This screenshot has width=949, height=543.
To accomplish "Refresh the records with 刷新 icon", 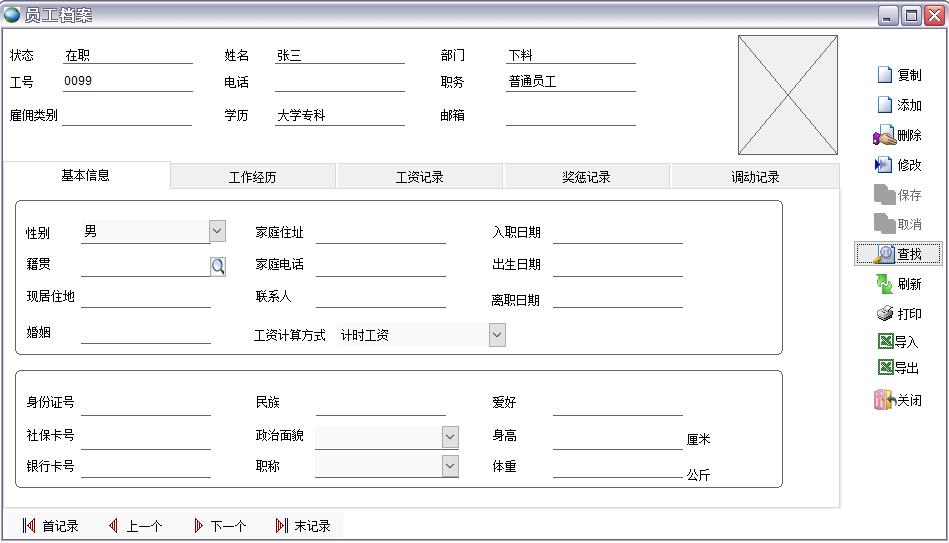I will (884, 284).
